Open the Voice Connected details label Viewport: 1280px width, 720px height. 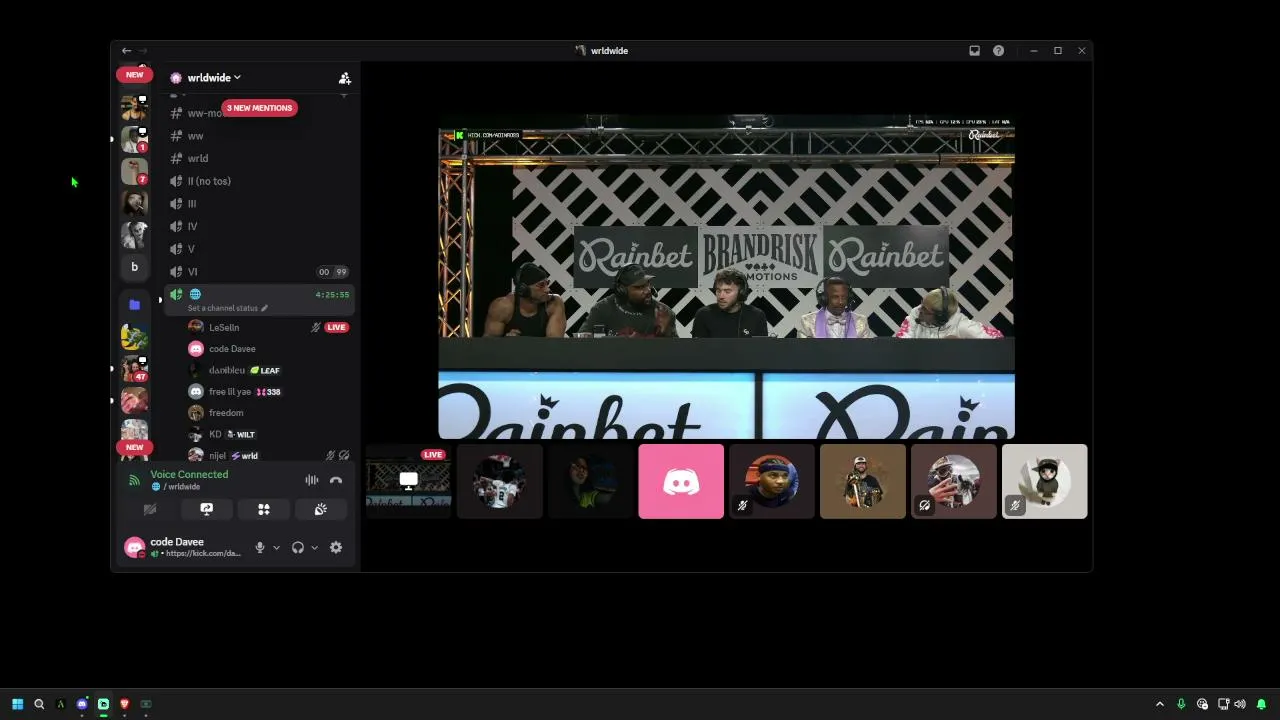pyautogui.click(x=189, y=475)
